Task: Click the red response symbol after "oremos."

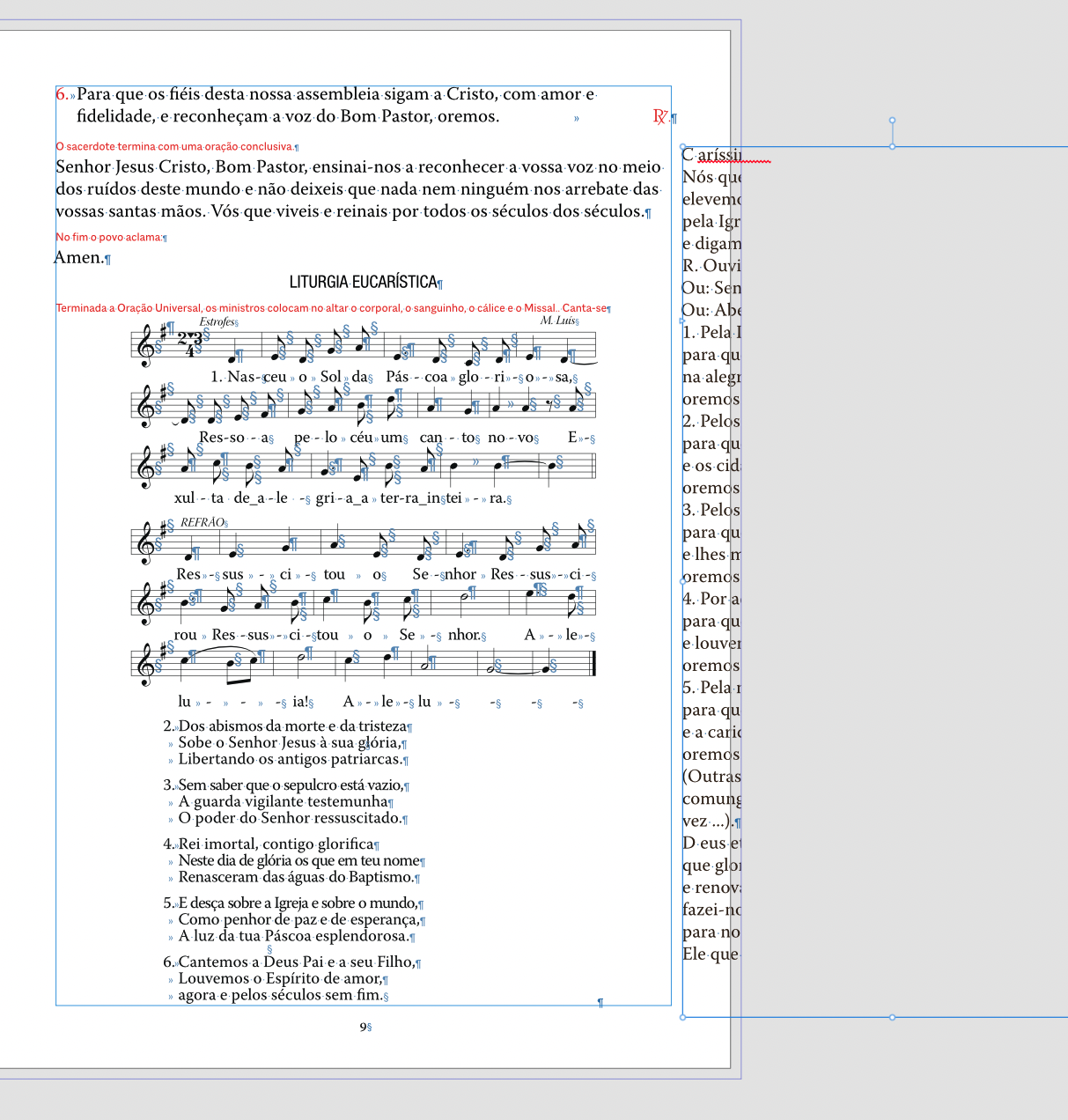Action: 660,116
